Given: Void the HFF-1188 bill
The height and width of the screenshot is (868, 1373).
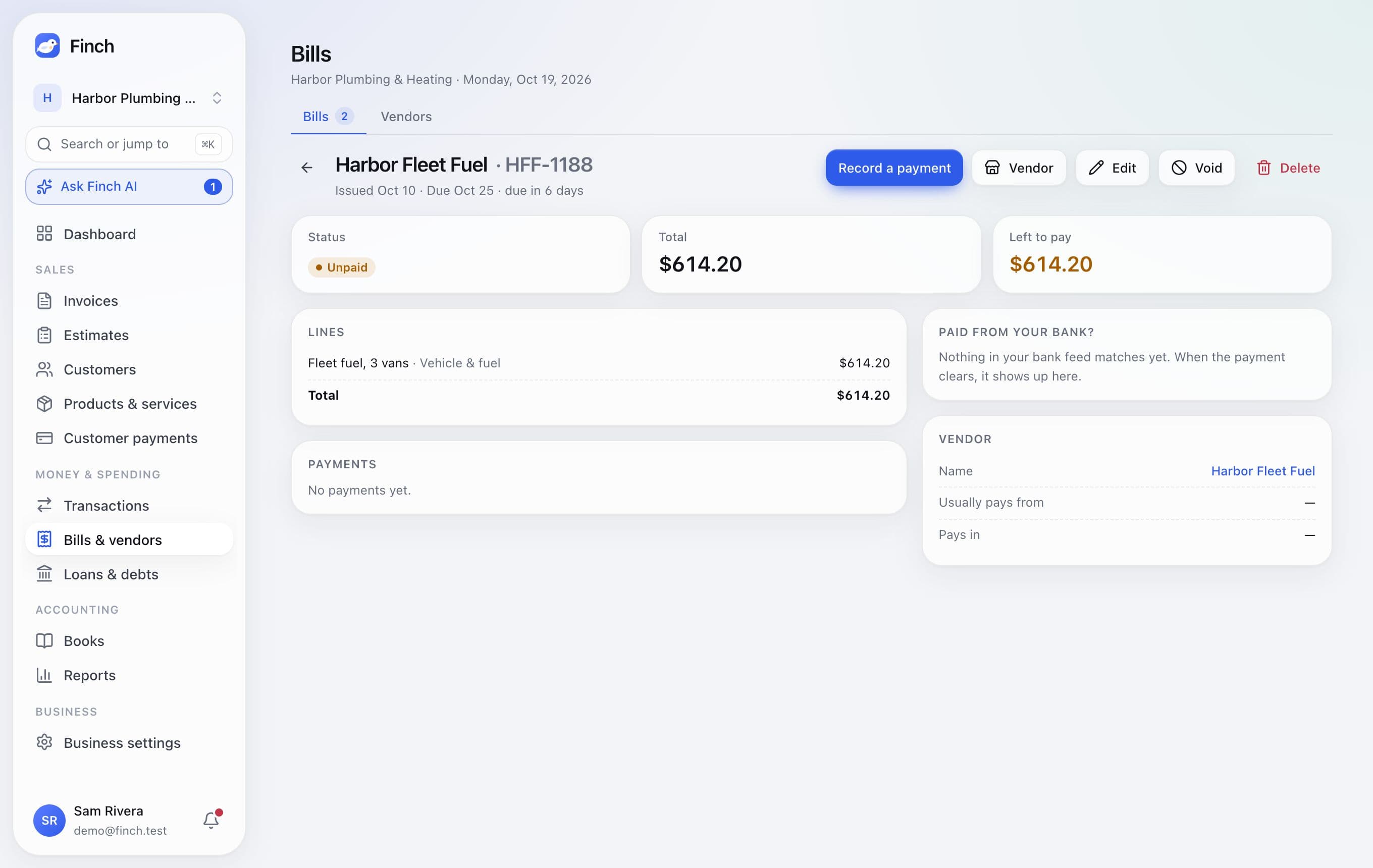Looking at the screenshot, I should coord(1196,168).
